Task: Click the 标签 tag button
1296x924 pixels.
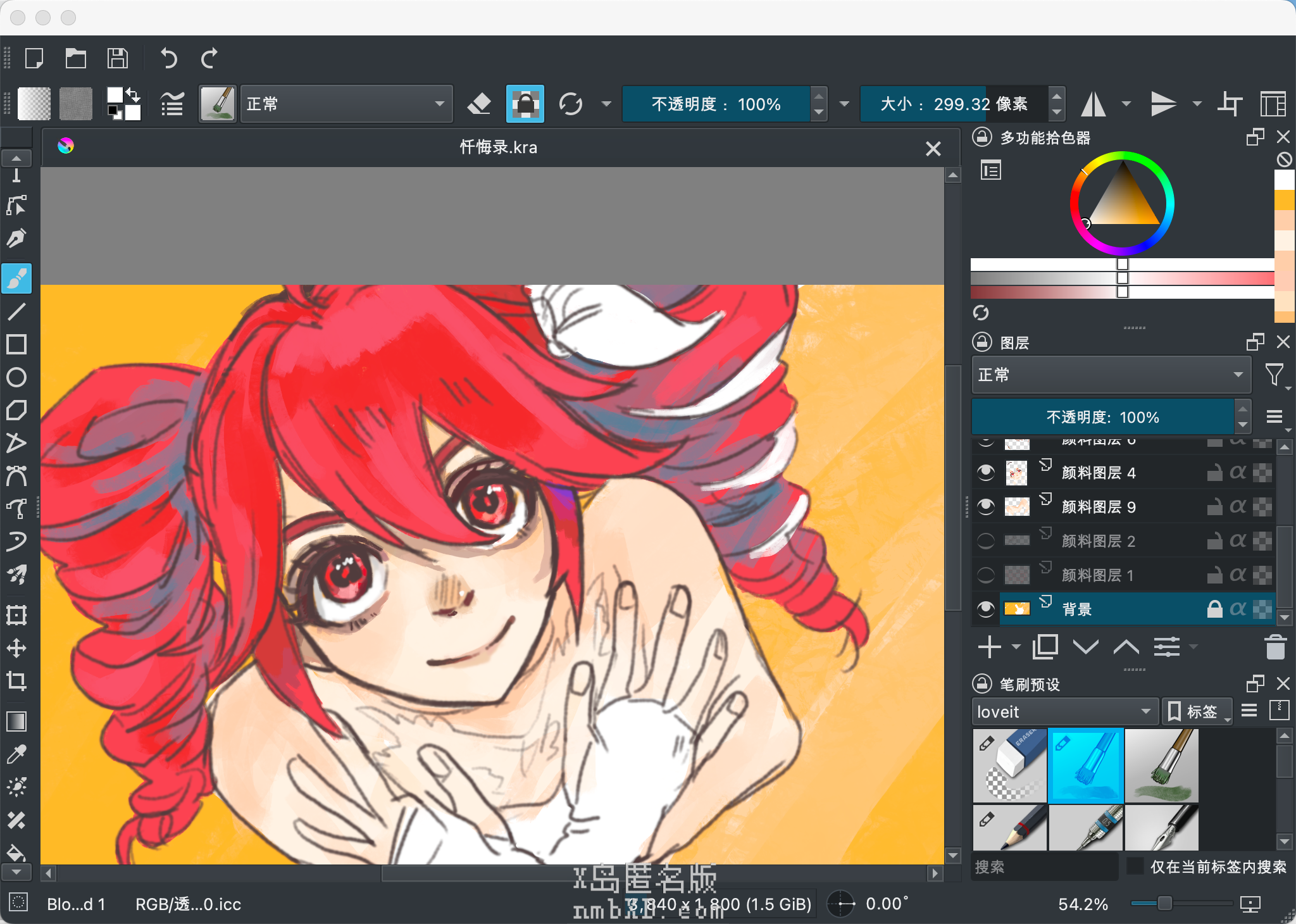Action: tap(1196, 711)
